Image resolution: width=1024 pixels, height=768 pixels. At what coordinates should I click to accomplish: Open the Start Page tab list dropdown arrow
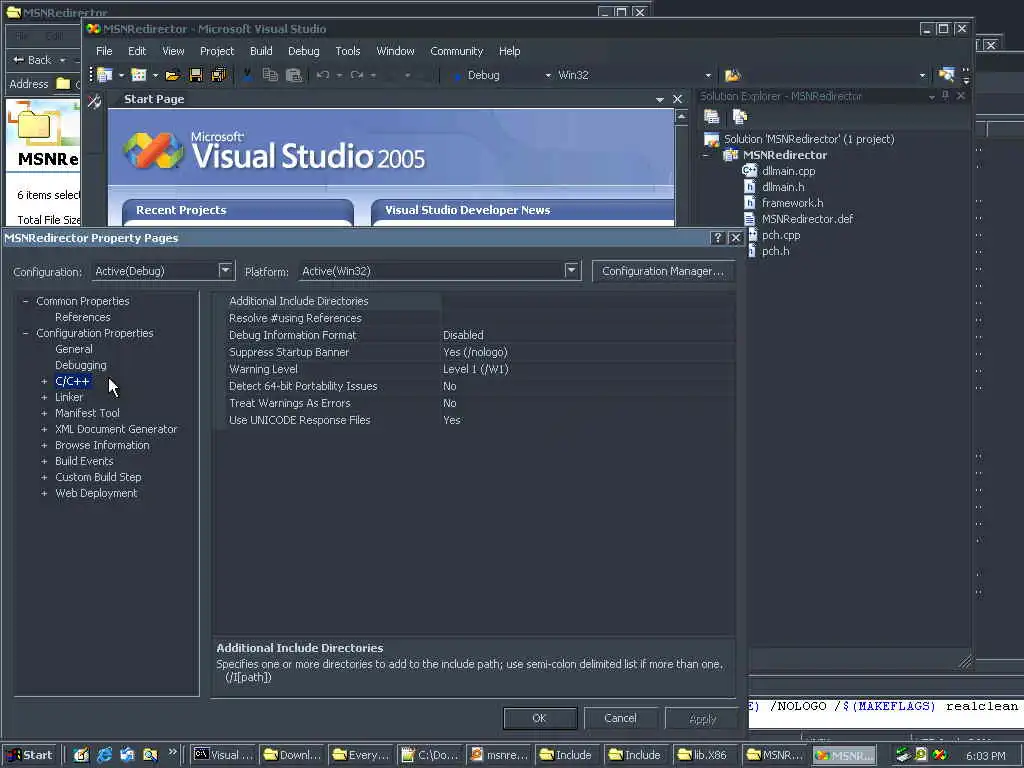660,99
